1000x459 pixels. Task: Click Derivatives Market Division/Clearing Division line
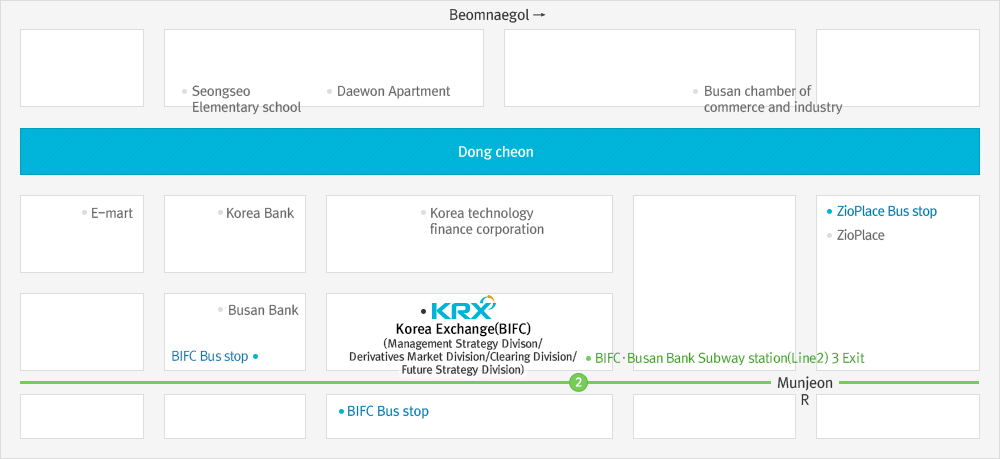463,356
